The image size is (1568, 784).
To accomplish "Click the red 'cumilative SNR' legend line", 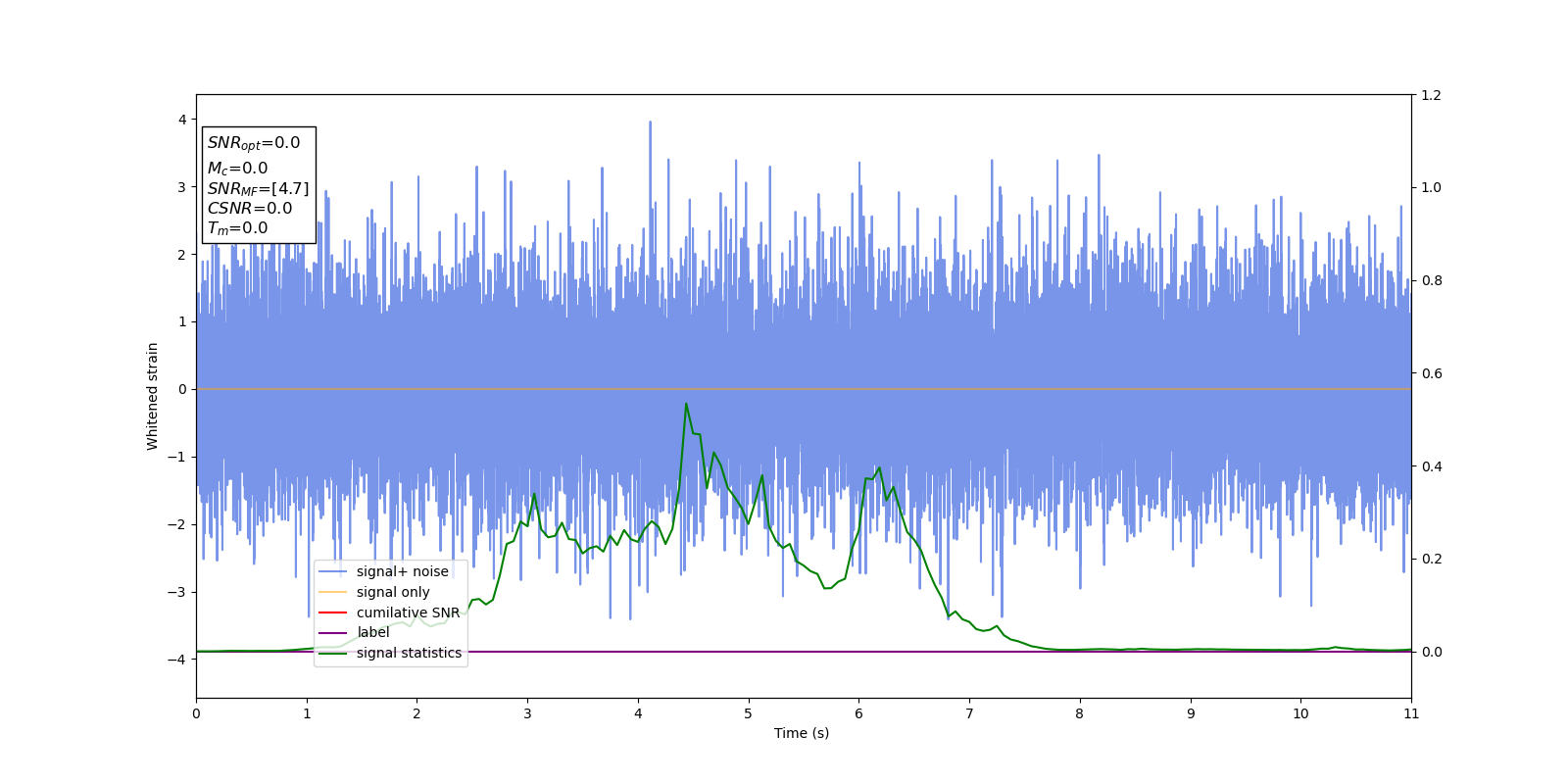I will click(x=333, y=612).
